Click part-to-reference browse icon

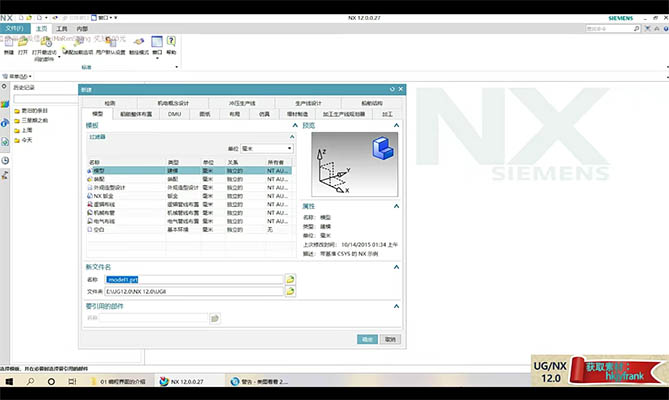(x=215, y=318)
